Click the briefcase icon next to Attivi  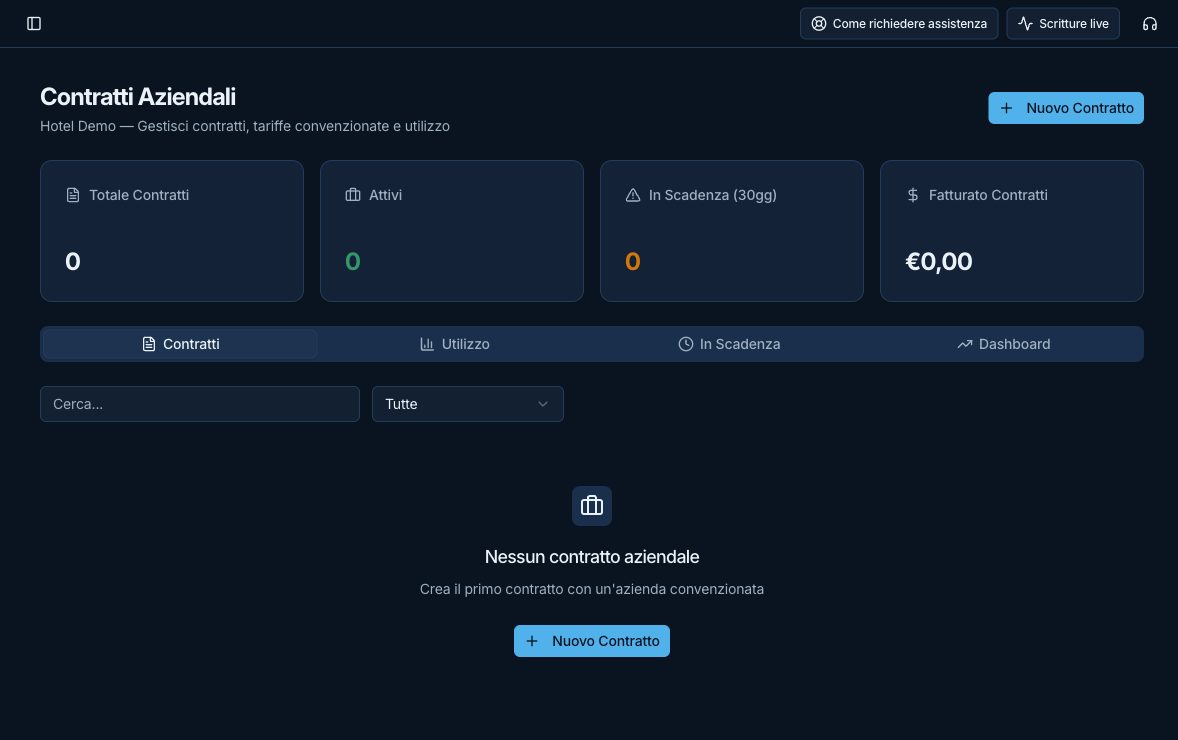[x=352, y=195]
